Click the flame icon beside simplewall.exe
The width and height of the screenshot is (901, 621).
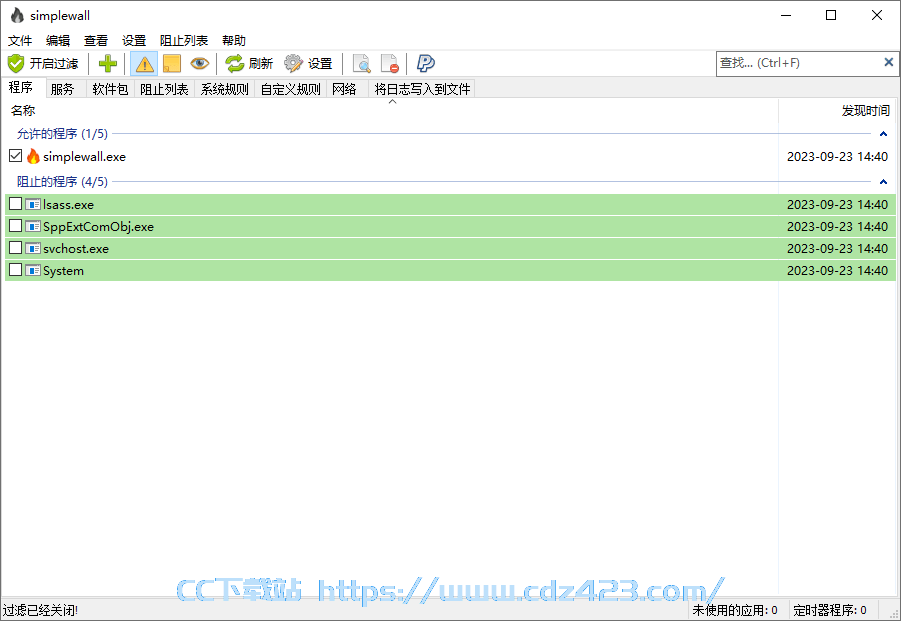[x=33, y=156]
